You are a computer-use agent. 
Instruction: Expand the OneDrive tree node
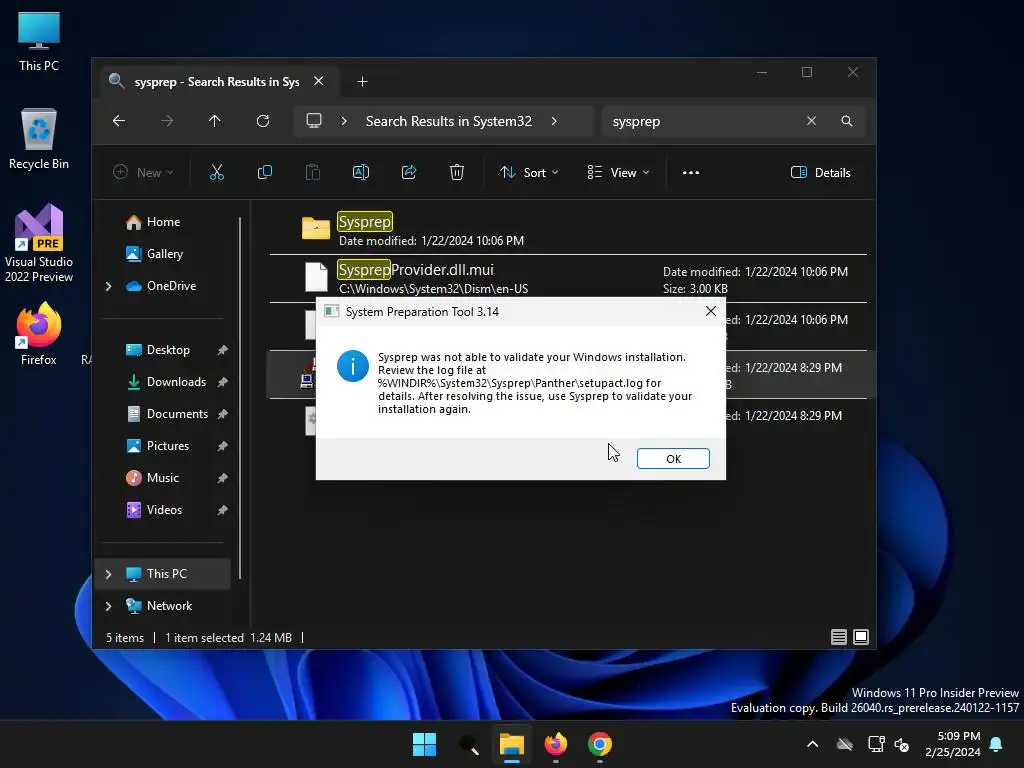tap(108, 286)
